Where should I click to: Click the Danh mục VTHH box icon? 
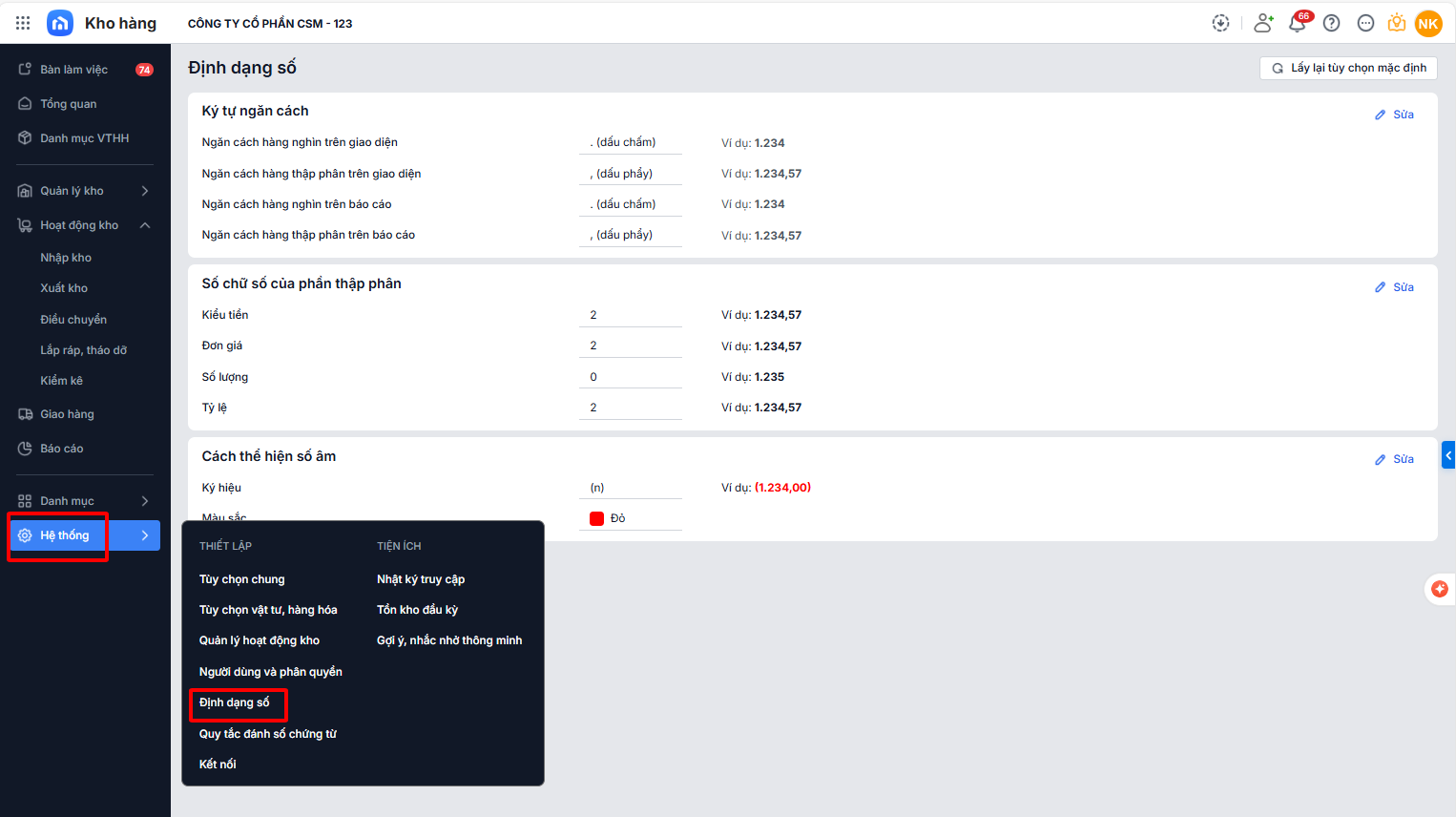(x=25, y=137)
